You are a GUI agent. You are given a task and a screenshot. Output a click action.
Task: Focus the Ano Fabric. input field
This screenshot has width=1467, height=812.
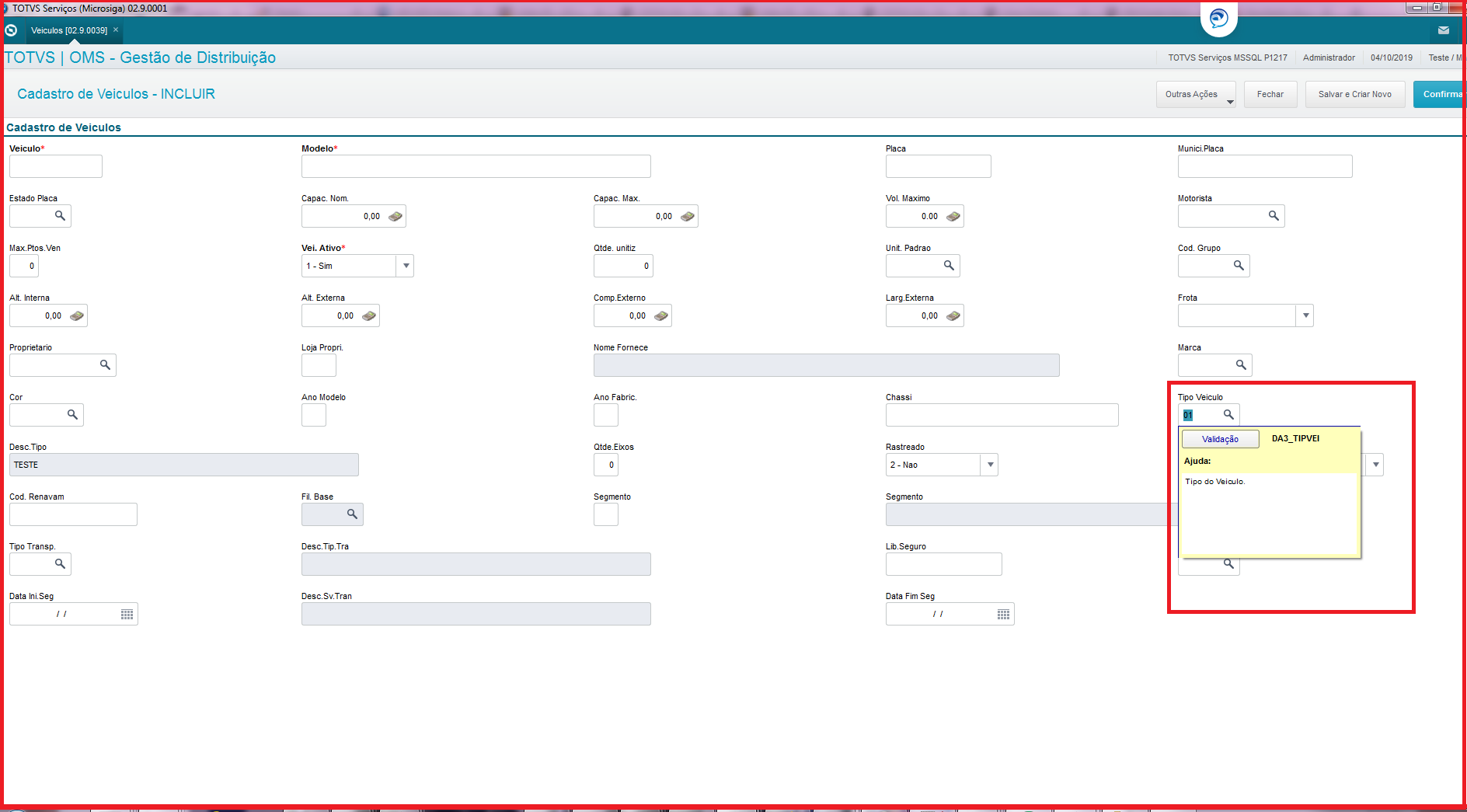coord(606,415)
